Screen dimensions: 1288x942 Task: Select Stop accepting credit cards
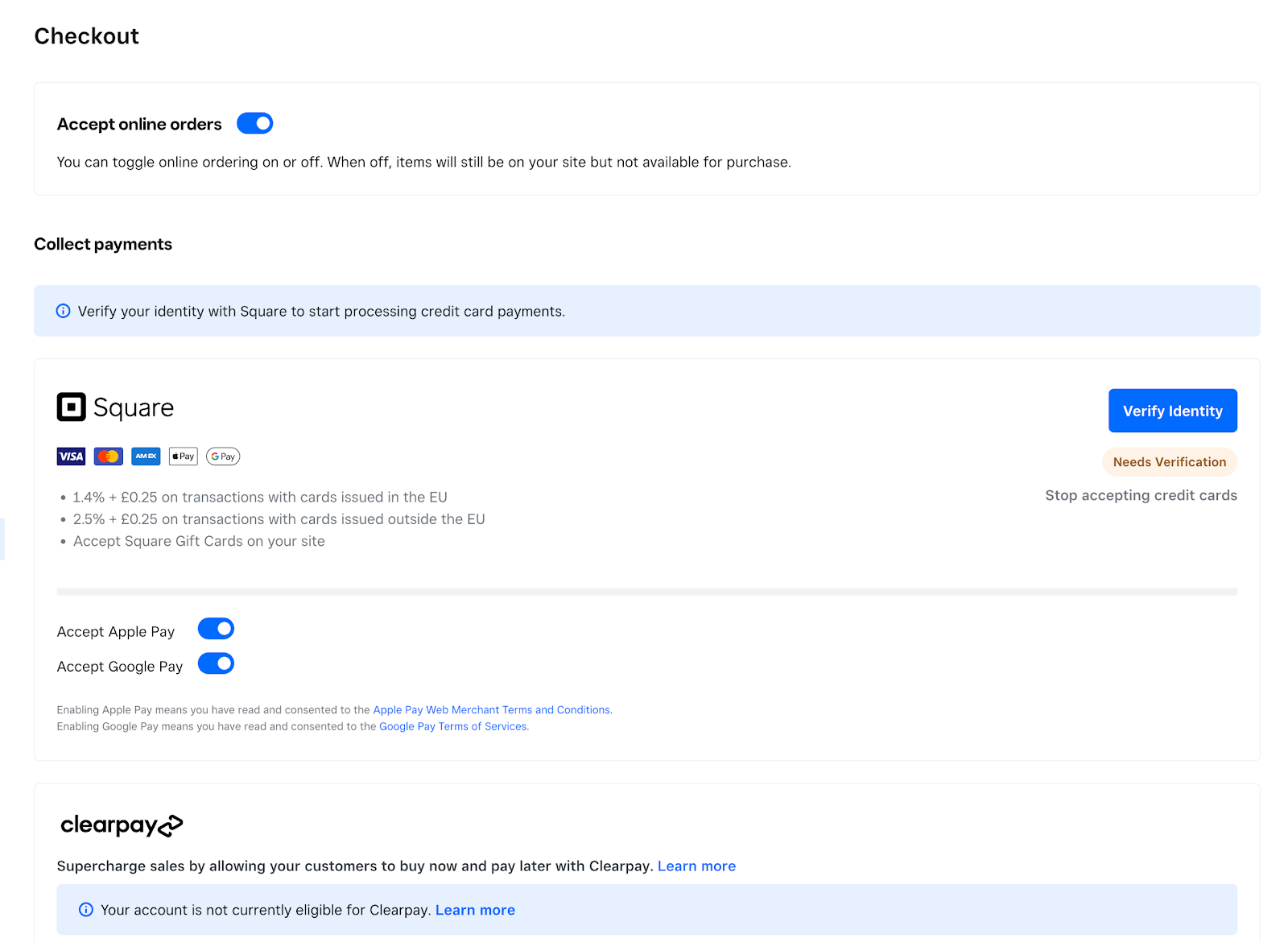(1141, 495)
